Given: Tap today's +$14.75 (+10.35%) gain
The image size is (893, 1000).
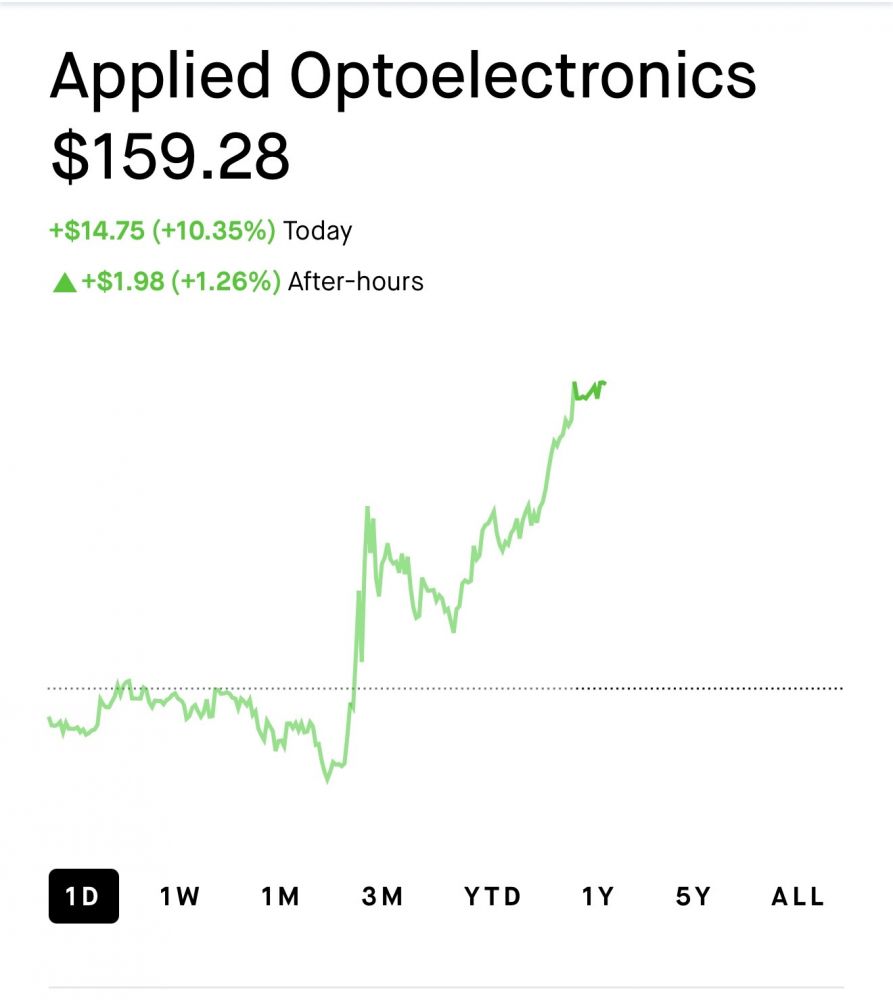Looking at the screenshot, I should point(162,232).
